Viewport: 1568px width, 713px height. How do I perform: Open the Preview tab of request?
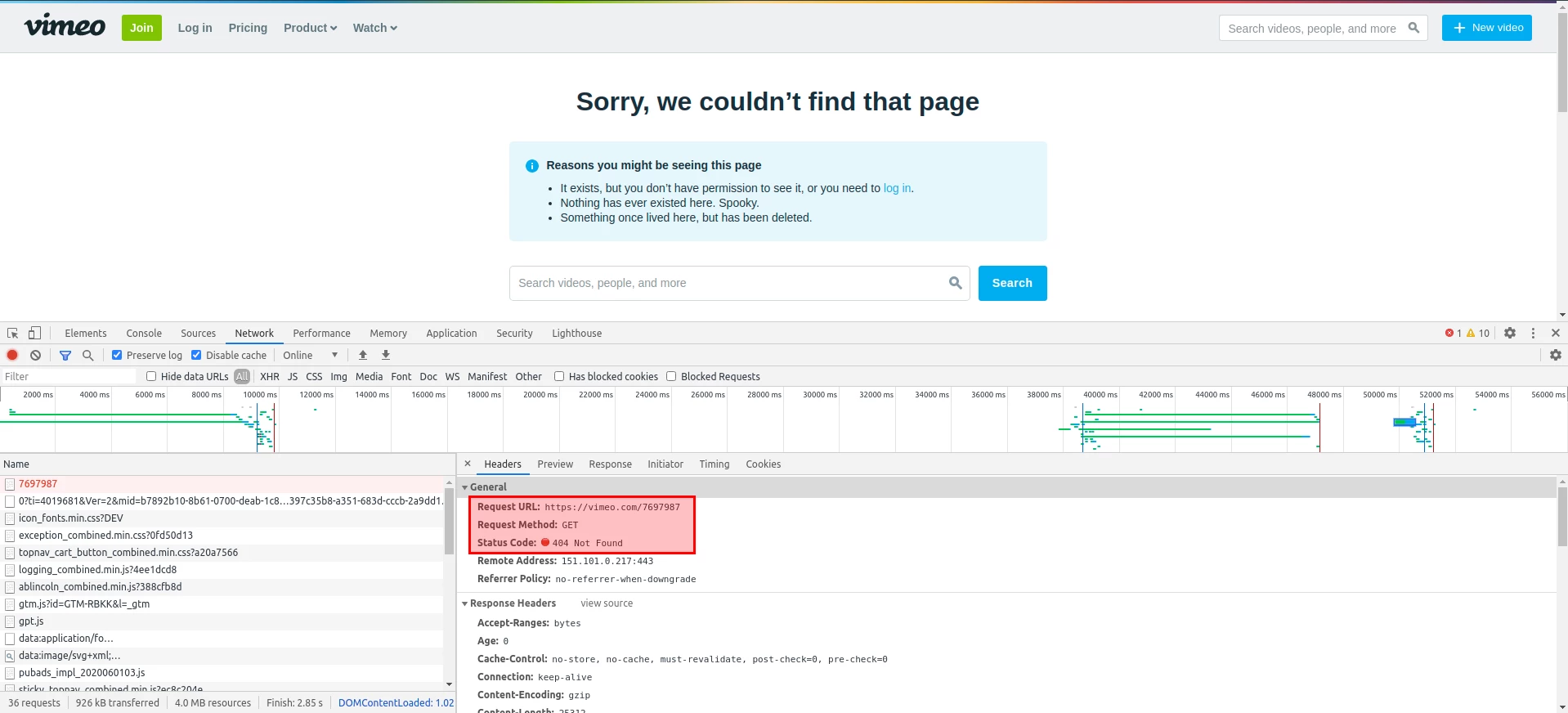point(555,464)
